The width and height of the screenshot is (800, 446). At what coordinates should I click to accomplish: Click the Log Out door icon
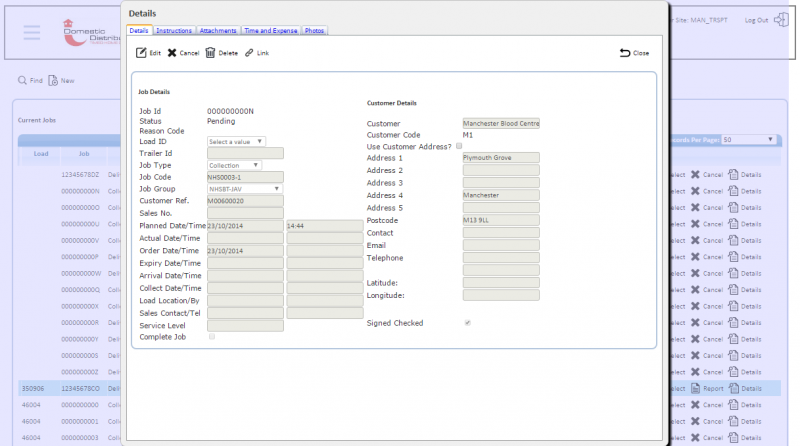click(781, 20)
